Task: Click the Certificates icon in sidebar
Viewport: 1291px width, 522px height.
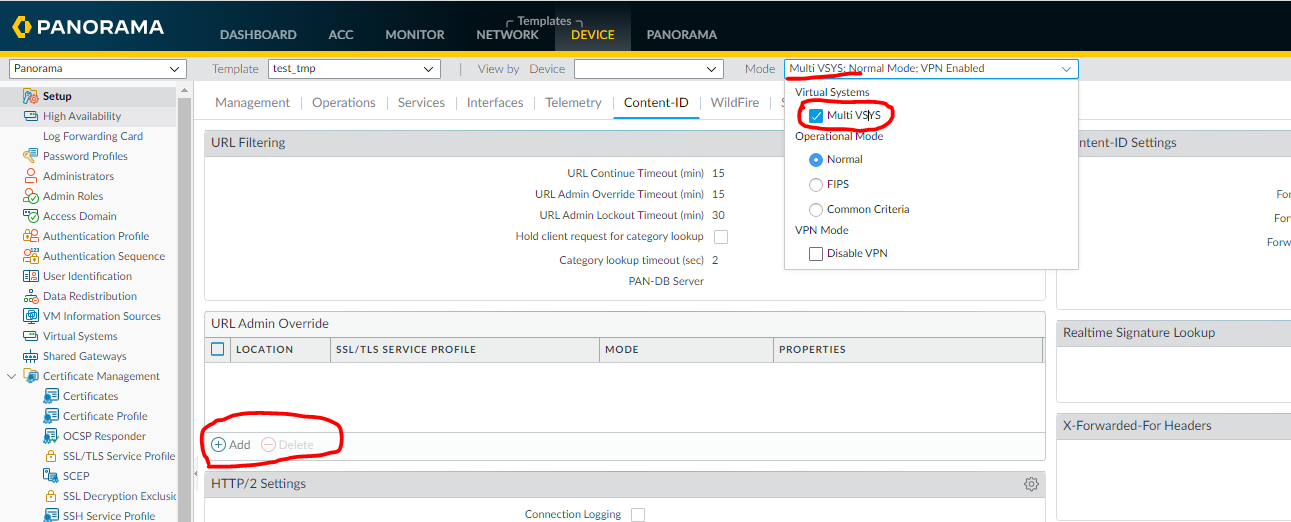Action: (x=51, y=396)
